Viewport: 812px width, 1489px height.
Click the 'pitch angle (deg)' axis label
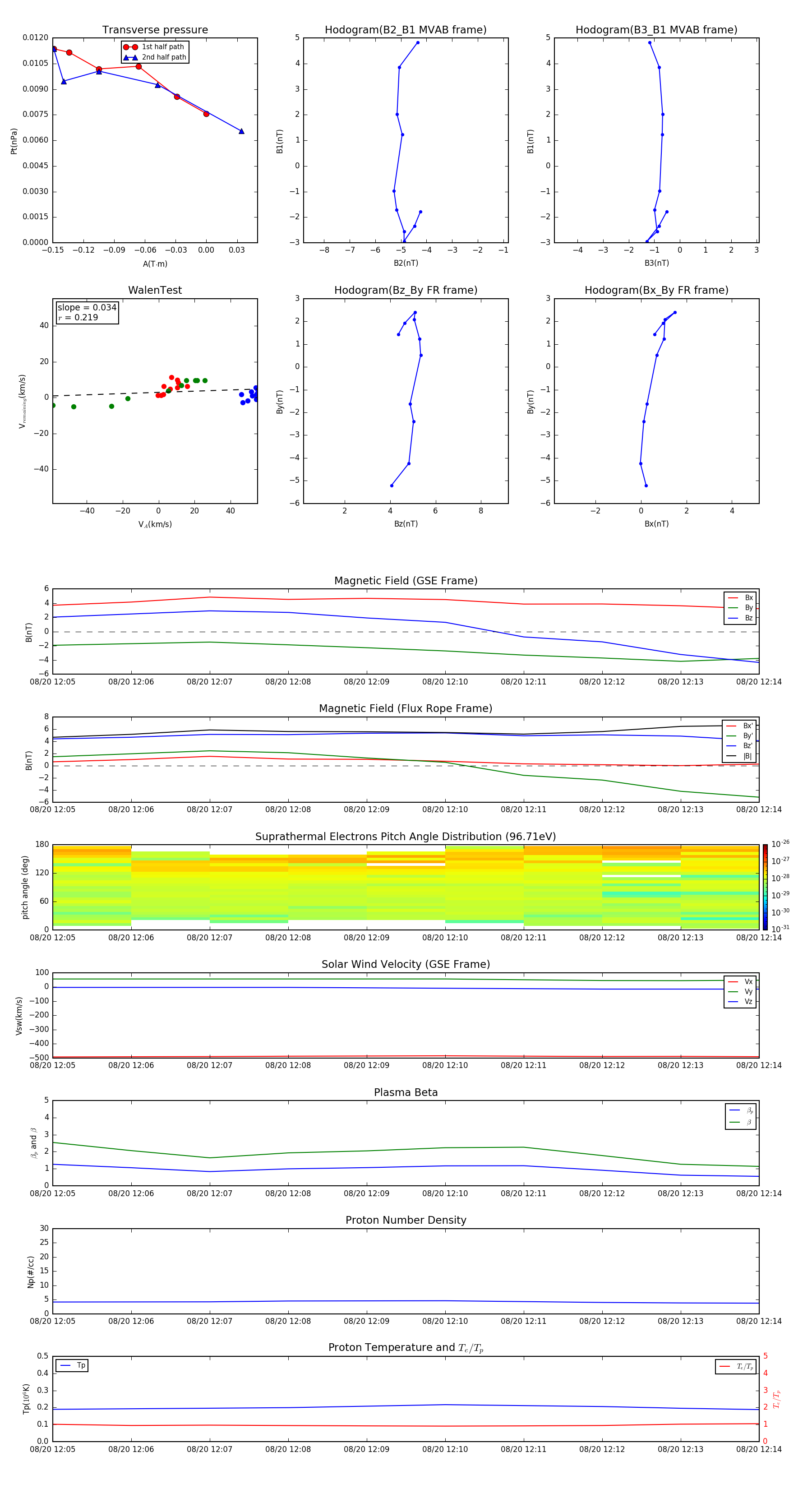(25, 887)
